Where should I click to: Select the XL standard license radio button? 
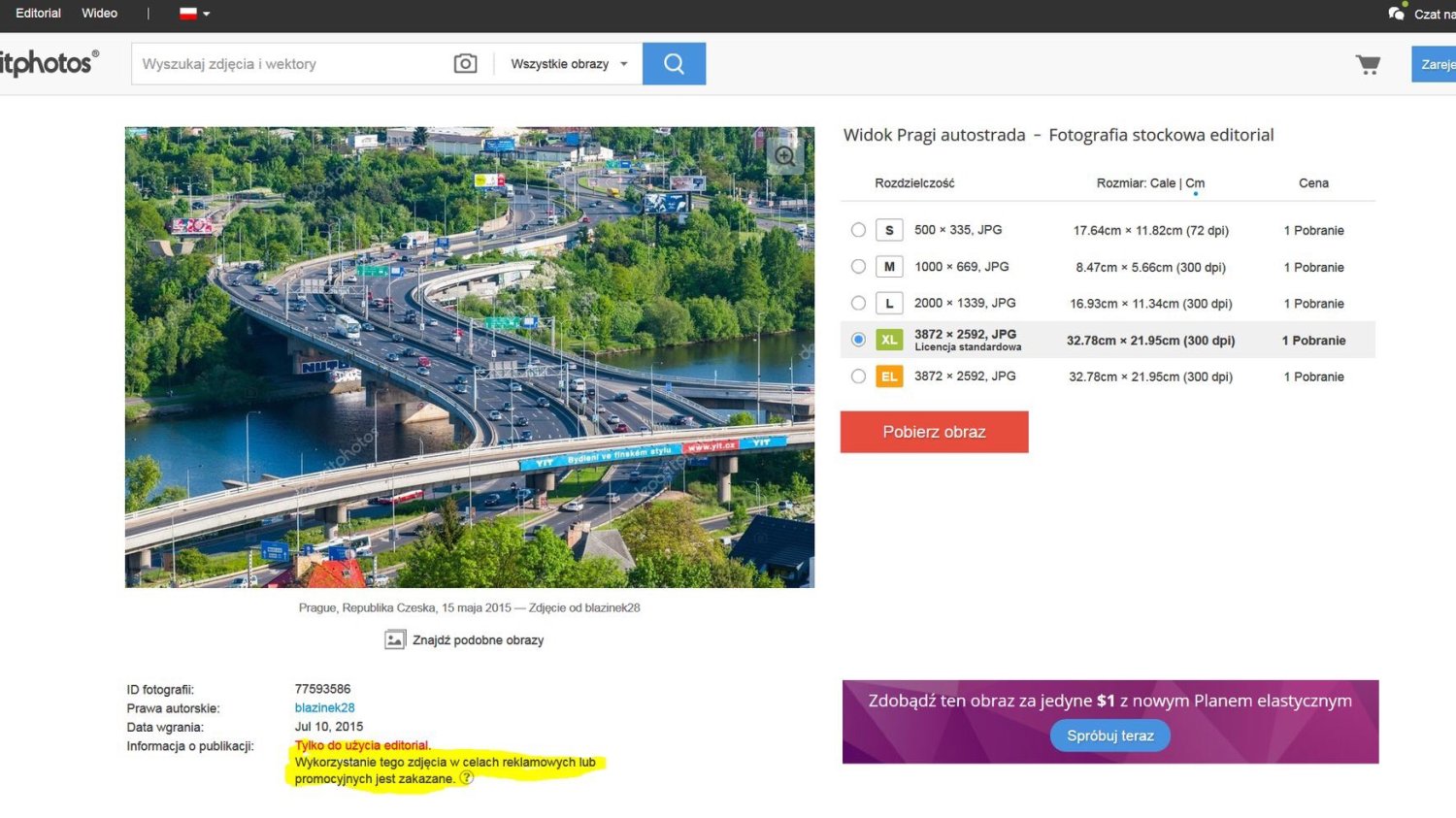[x=858, y=340]
